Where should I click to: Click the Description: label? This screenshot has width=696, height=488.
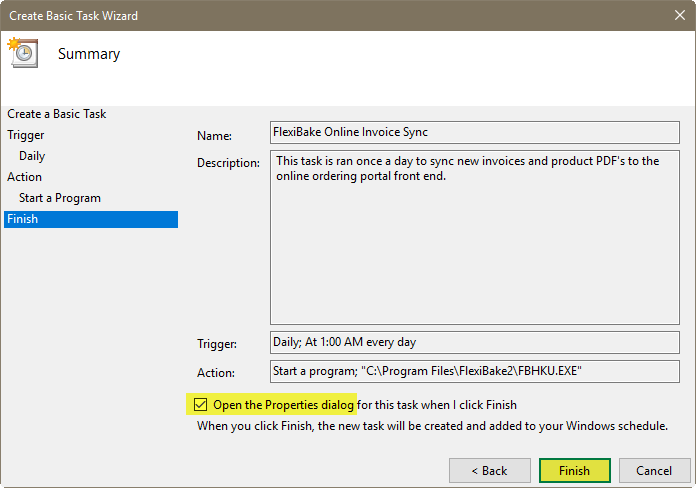point(228,163)
